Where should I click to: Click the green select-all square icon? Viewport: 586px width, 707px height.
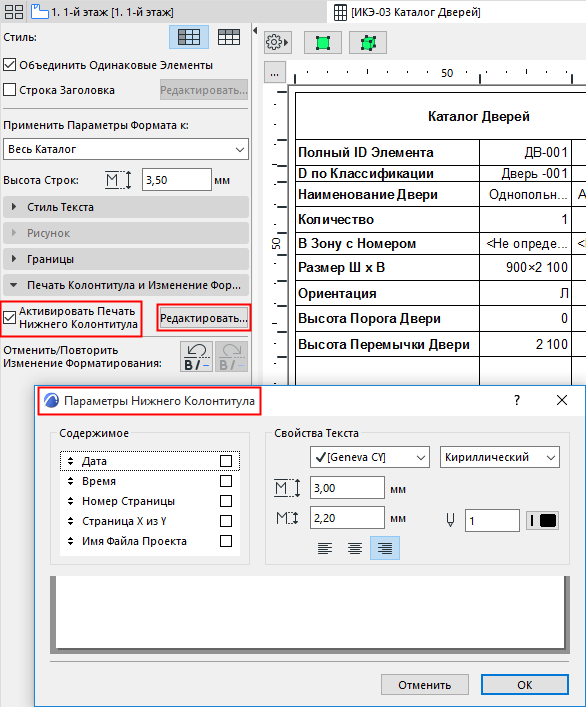[323, 43]
